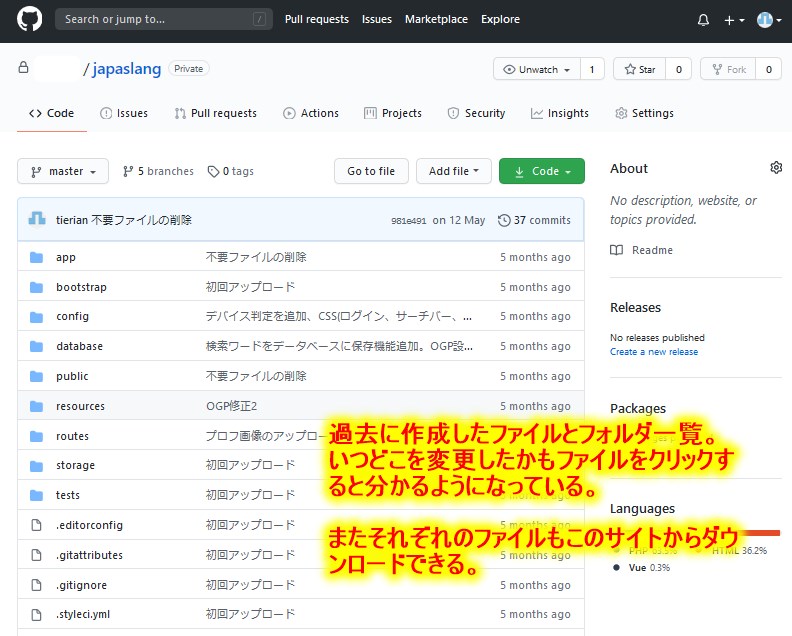Switch to the Issues tab
The width and height of the screenshot is (792, 636).
(x=123, y=113)
